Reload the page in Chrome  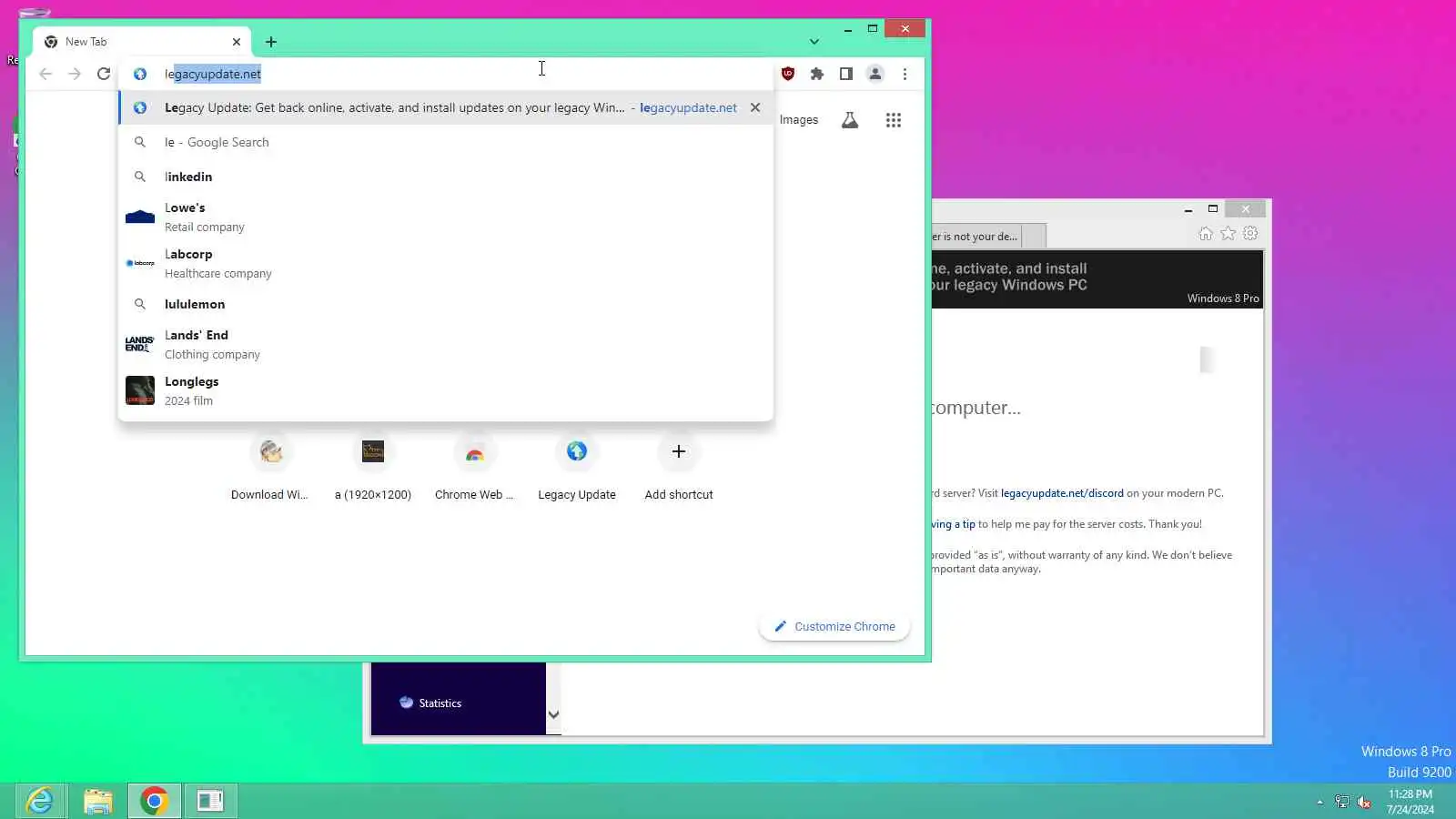click(x=104, y=74)
